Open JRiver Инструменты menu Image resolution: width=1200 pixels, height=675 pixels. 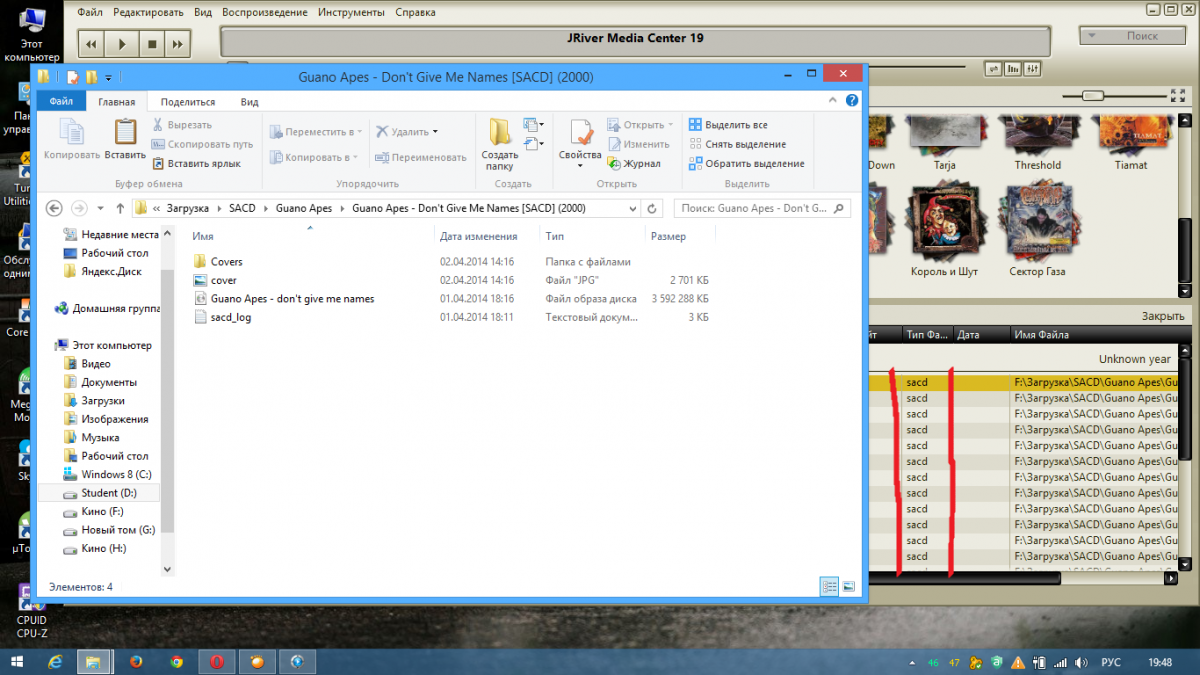coord(351,11)
